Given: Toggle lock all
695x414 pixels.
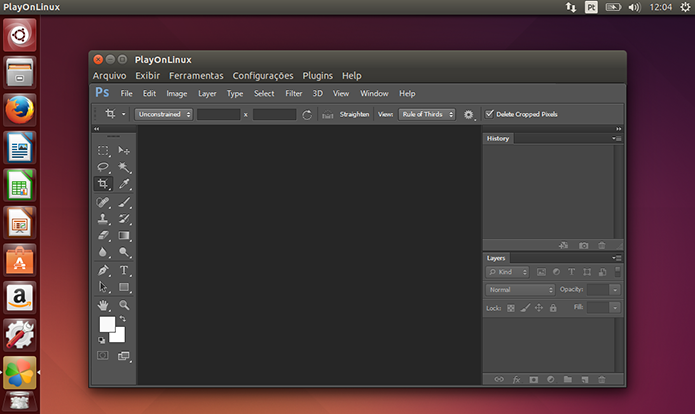Looking at the screenshot, I should point(553,308).
